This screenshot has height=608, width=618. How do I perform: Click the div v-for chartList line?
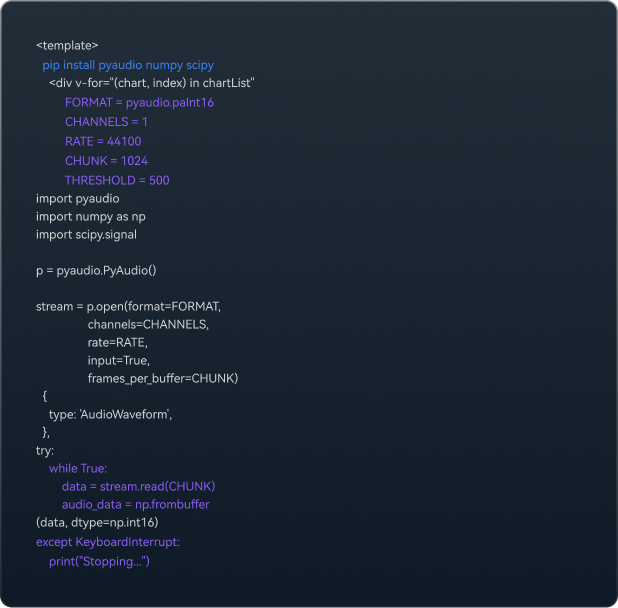coord(152,83)
